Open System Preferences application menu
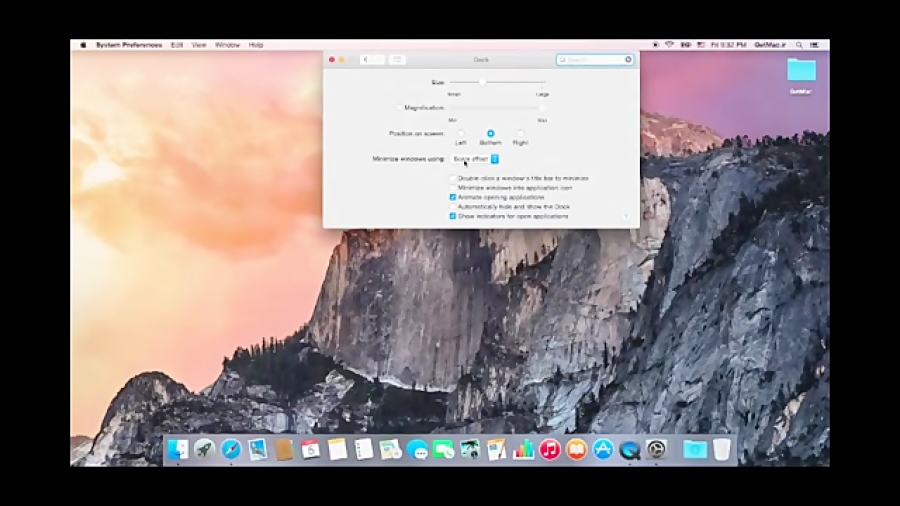 coord(129,45)
